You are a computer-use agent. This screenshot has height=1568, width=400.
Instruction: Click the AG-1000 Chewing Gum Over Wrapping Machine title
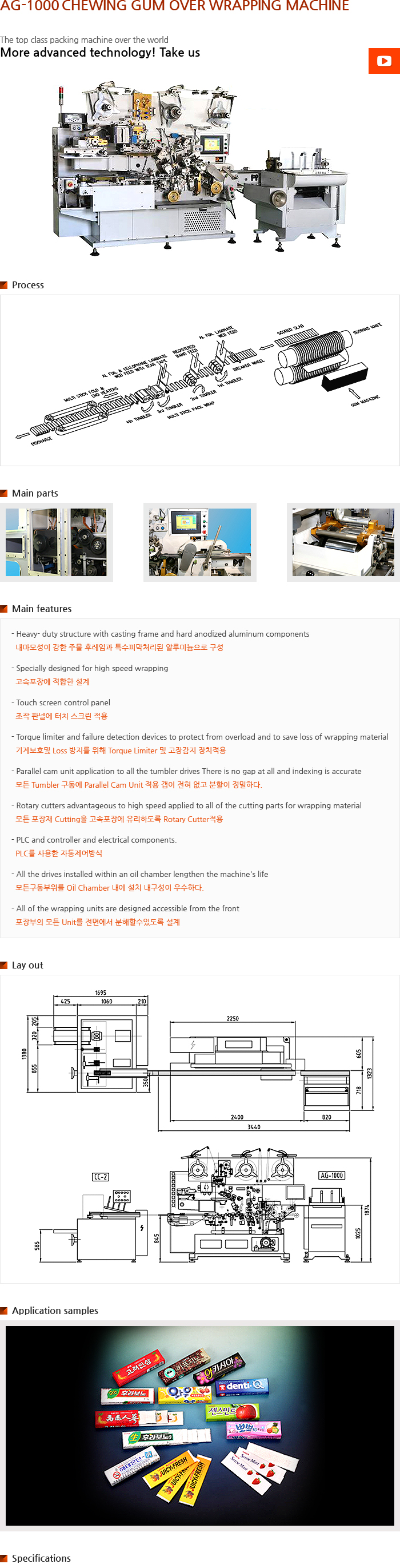(174, 6)
